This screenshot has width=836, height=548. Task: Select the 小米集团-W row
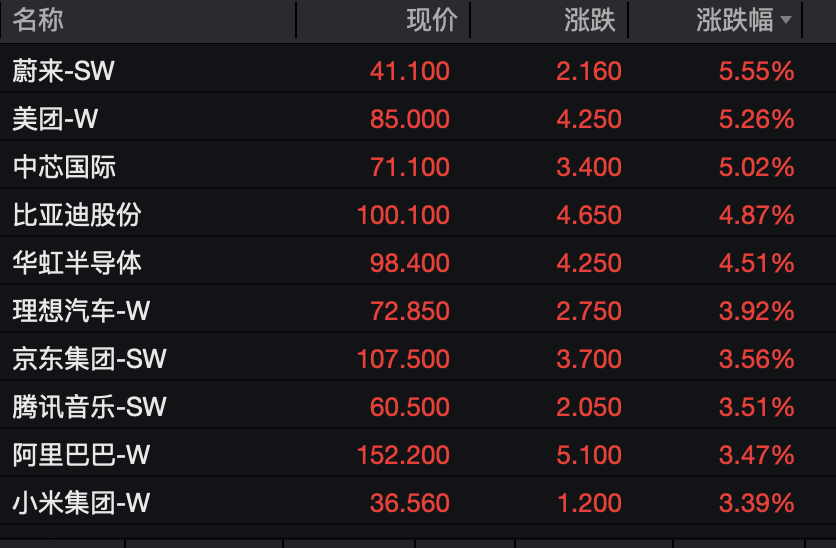81,503
